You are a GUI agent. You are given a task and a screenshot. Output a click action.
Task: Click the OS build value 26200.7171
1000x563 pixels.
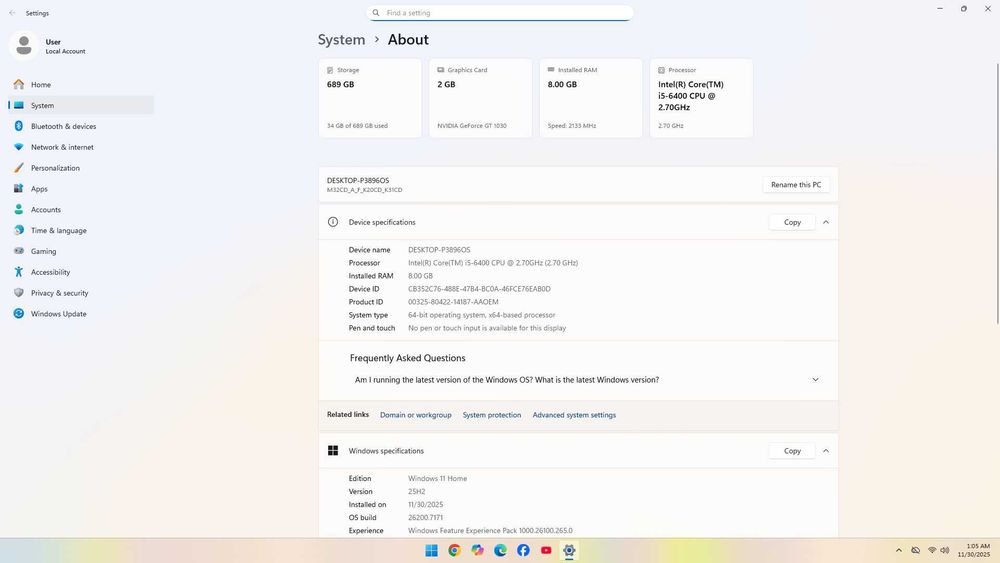click(x=425, y=518)
